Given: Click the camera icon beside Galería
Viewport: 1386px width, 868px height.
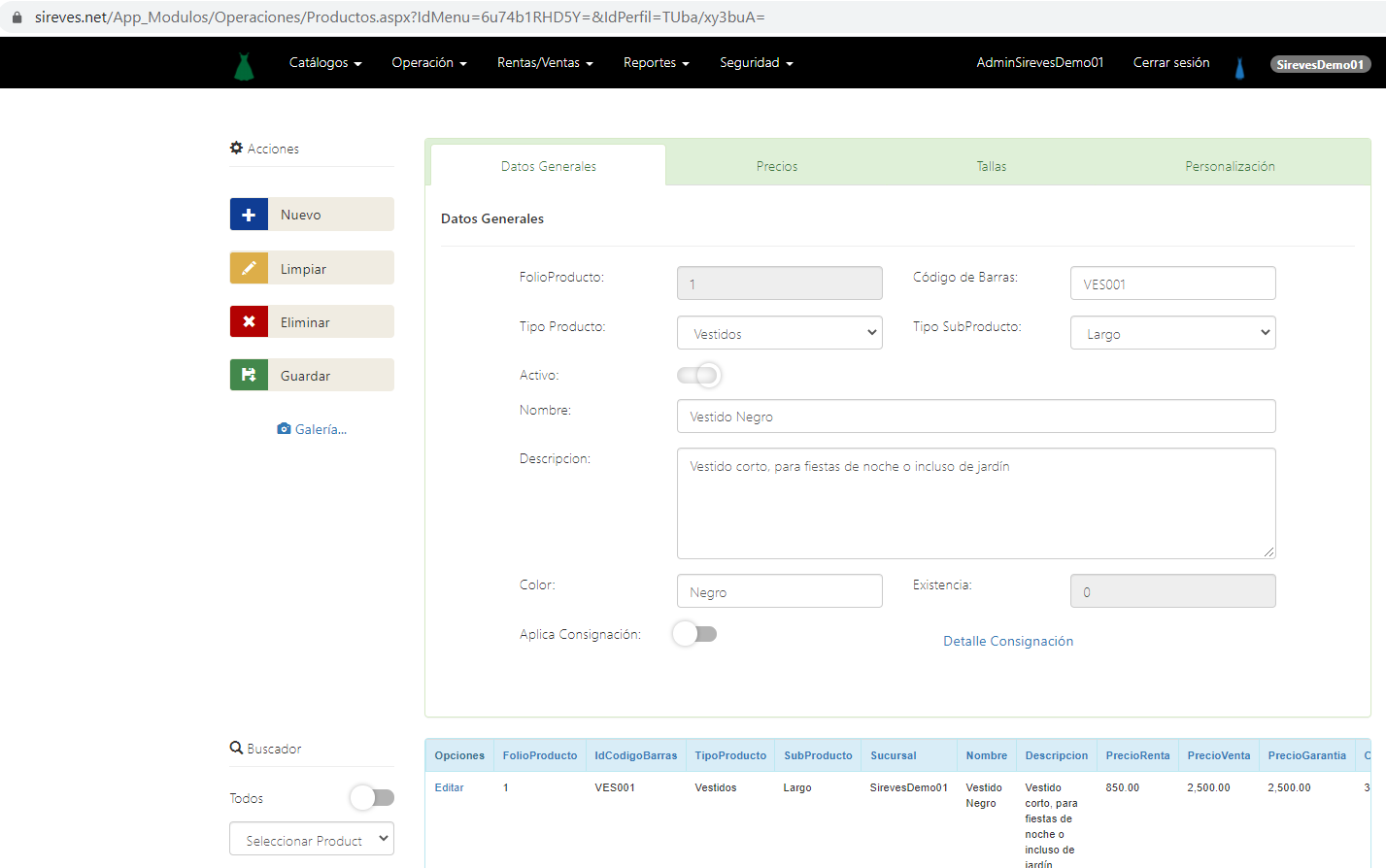Looking at the screenshot, I should tap(284, 429).
